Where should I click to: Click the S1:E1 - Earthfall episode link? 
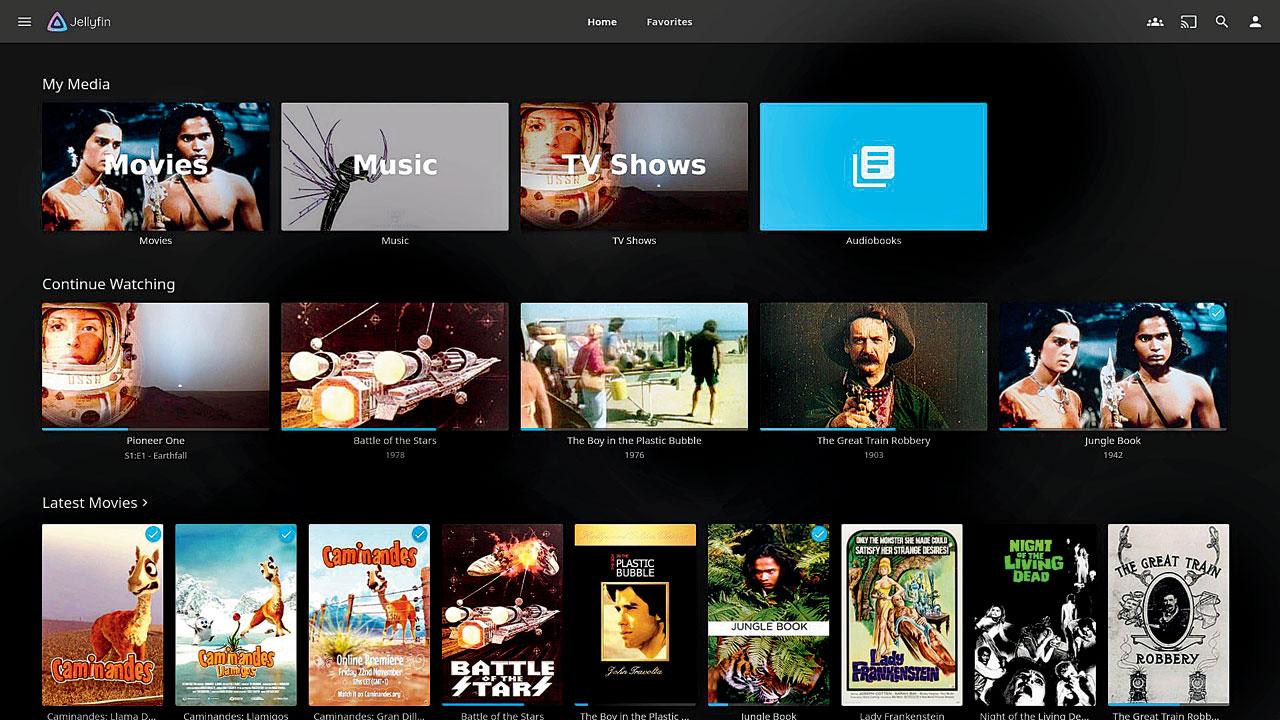(x=155, y=456)
